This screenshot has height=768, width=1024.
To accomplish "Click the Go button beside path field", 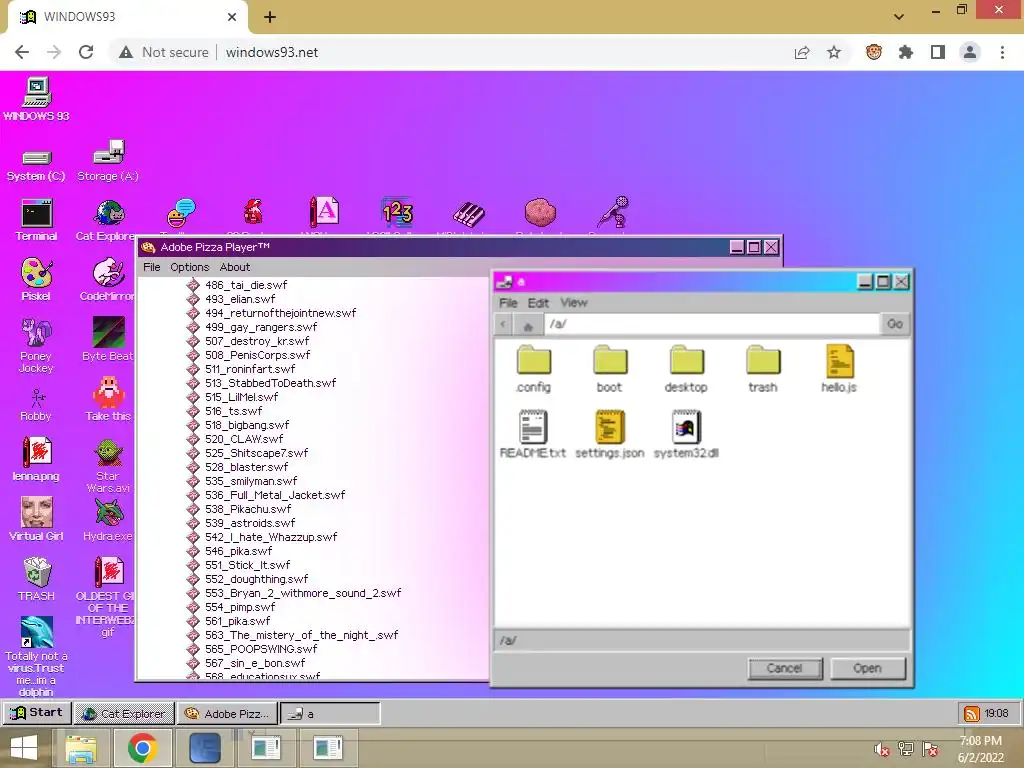I will pos(895,324).
